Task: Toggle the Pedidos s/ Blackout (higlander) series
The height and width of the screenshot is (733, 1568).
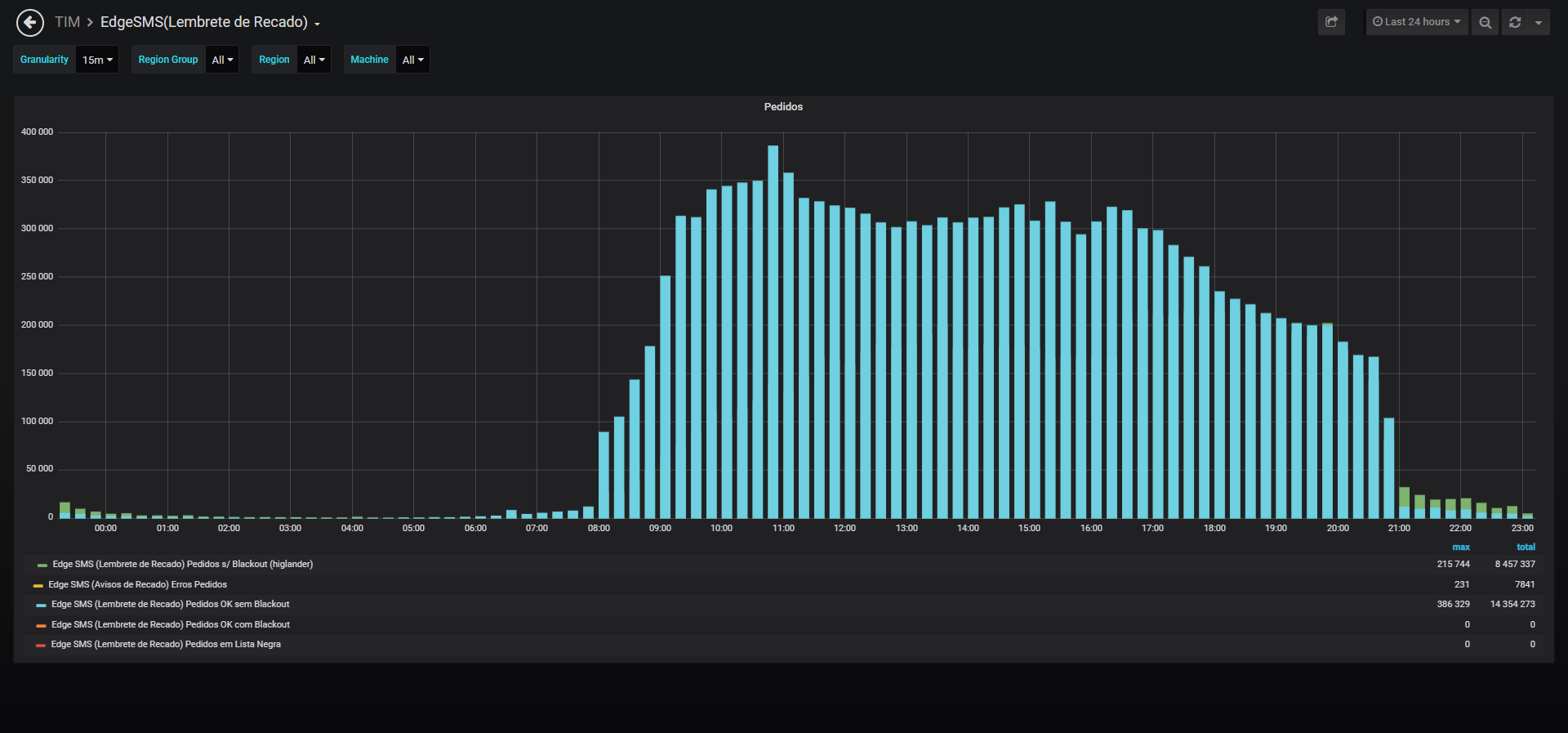Action: tap(182, 565)
